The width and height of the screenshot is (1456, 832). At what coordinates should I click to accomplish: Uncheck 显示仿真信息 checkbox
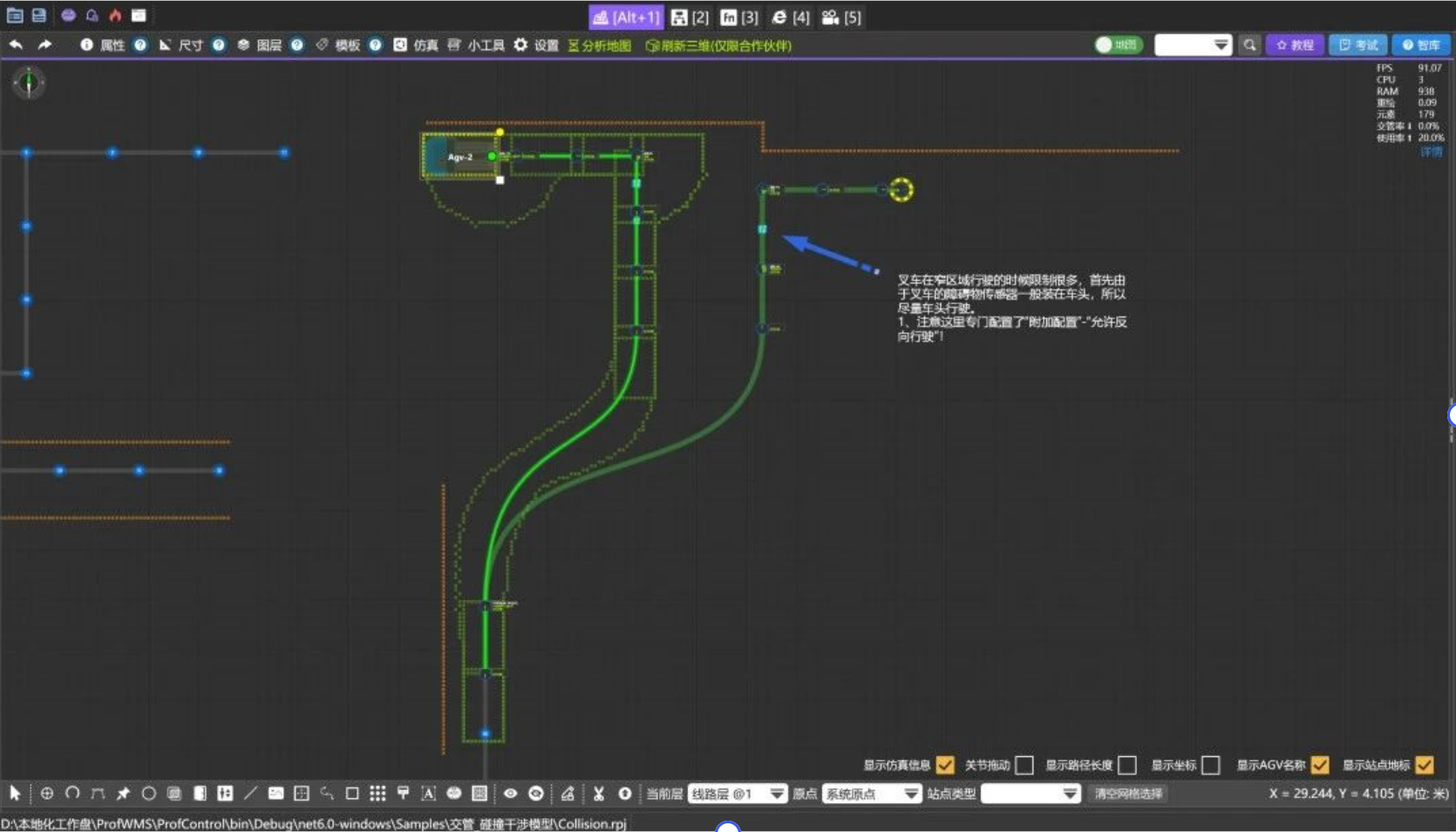(x=945, y=765)
